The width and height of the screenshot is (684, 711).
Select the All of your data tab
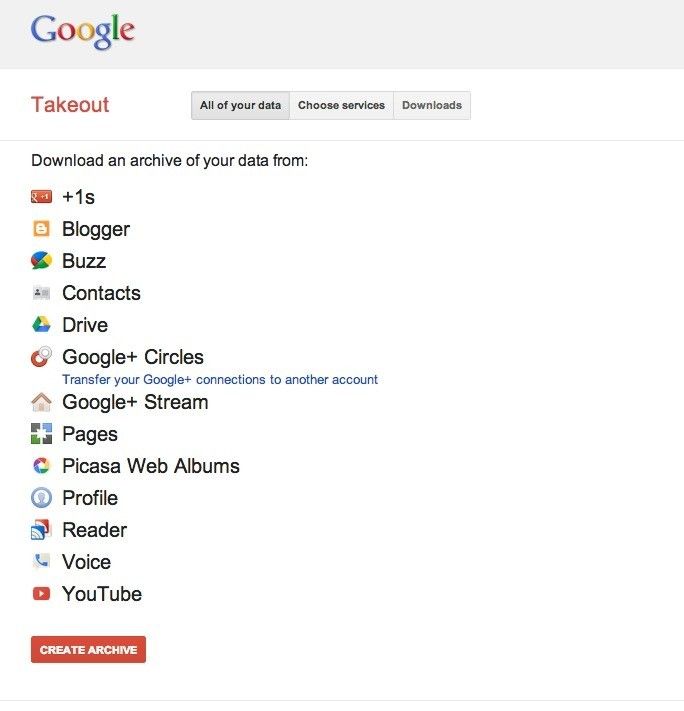click(240, 105)
